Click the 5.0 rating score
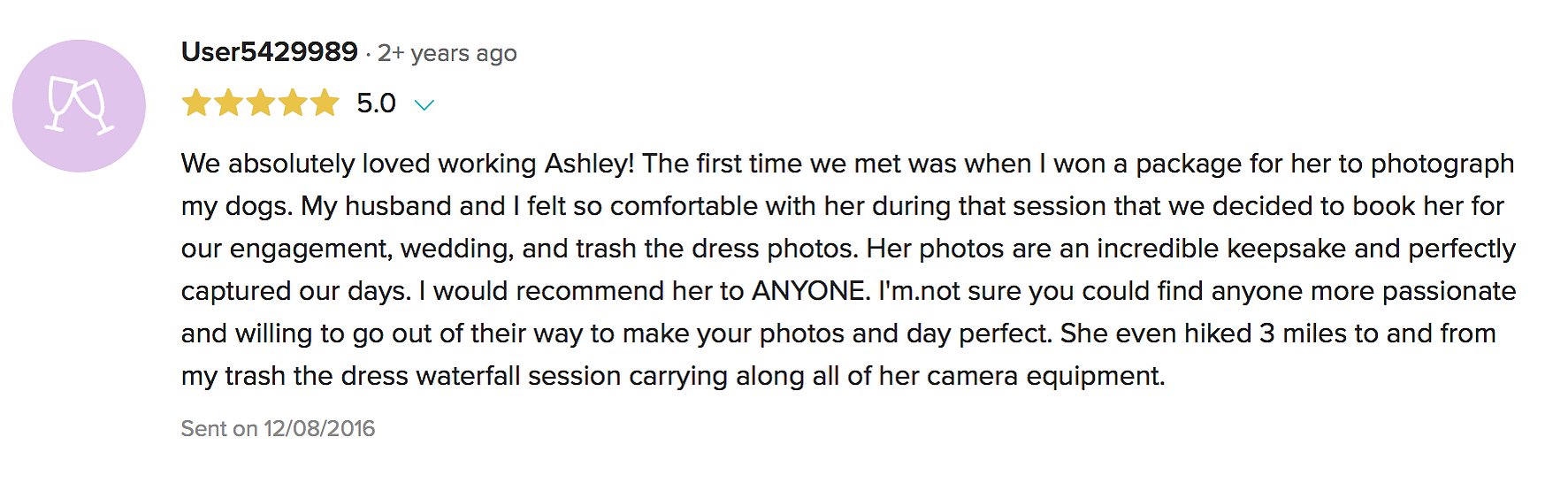The width and height of the screenshot is (1568, 483). [x=376, y=103]
